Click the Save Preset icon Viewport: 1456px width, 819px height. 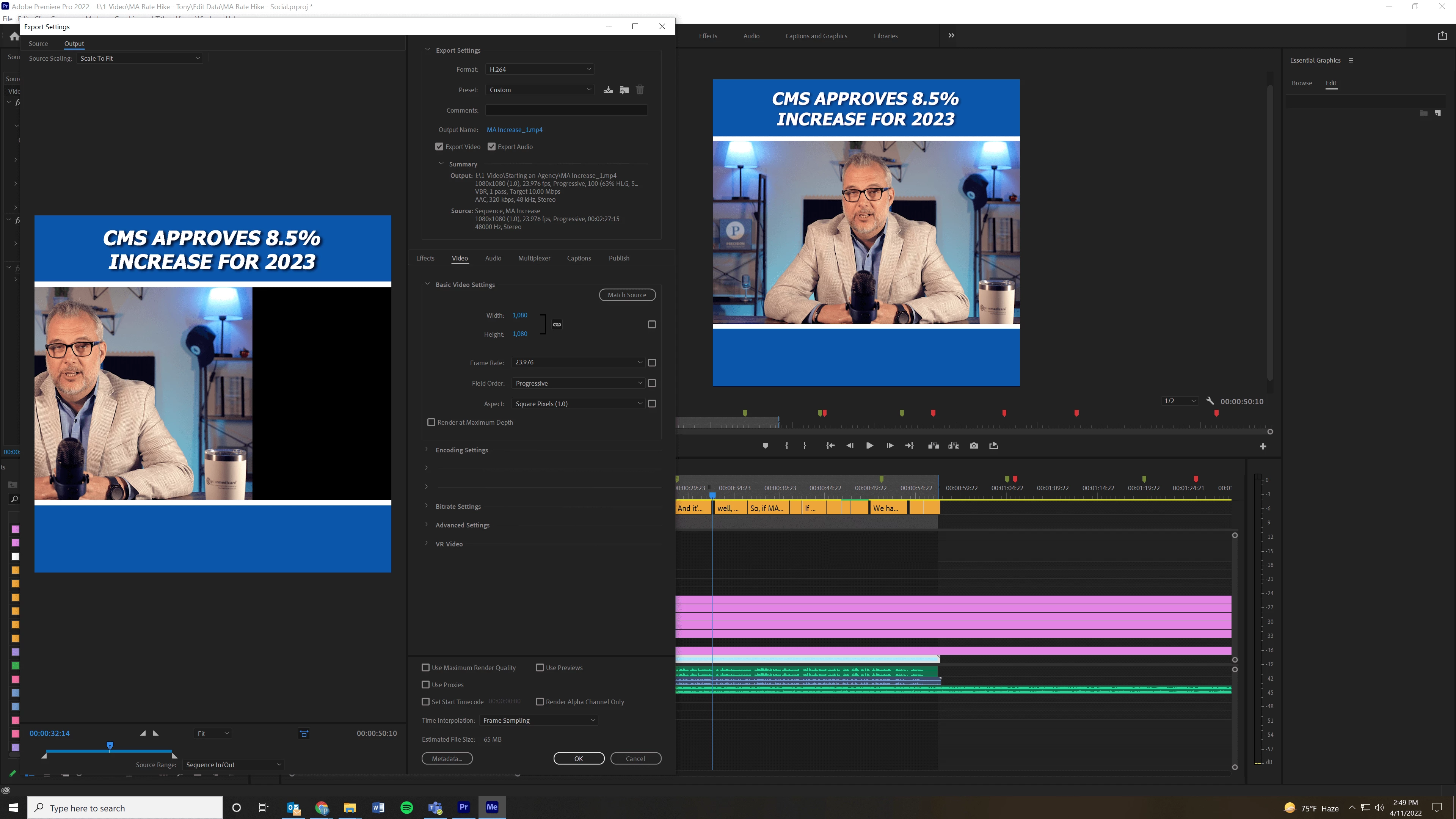607,89
